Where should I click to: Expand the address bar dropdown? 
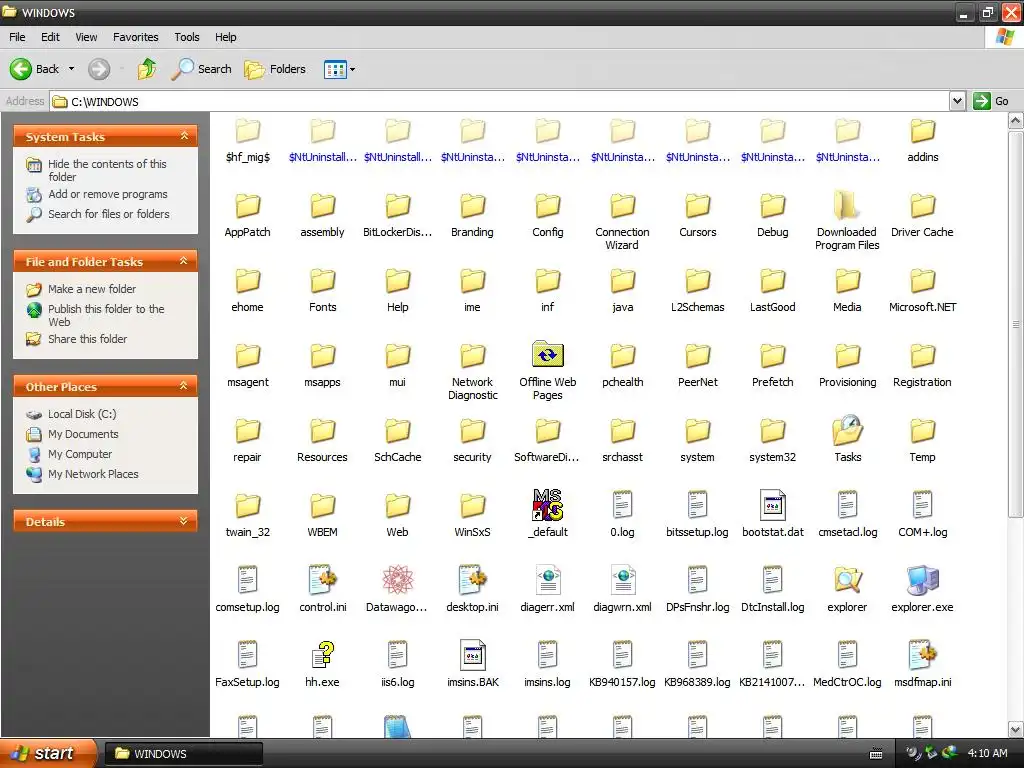pyautogui.click(x=957, y=101)
